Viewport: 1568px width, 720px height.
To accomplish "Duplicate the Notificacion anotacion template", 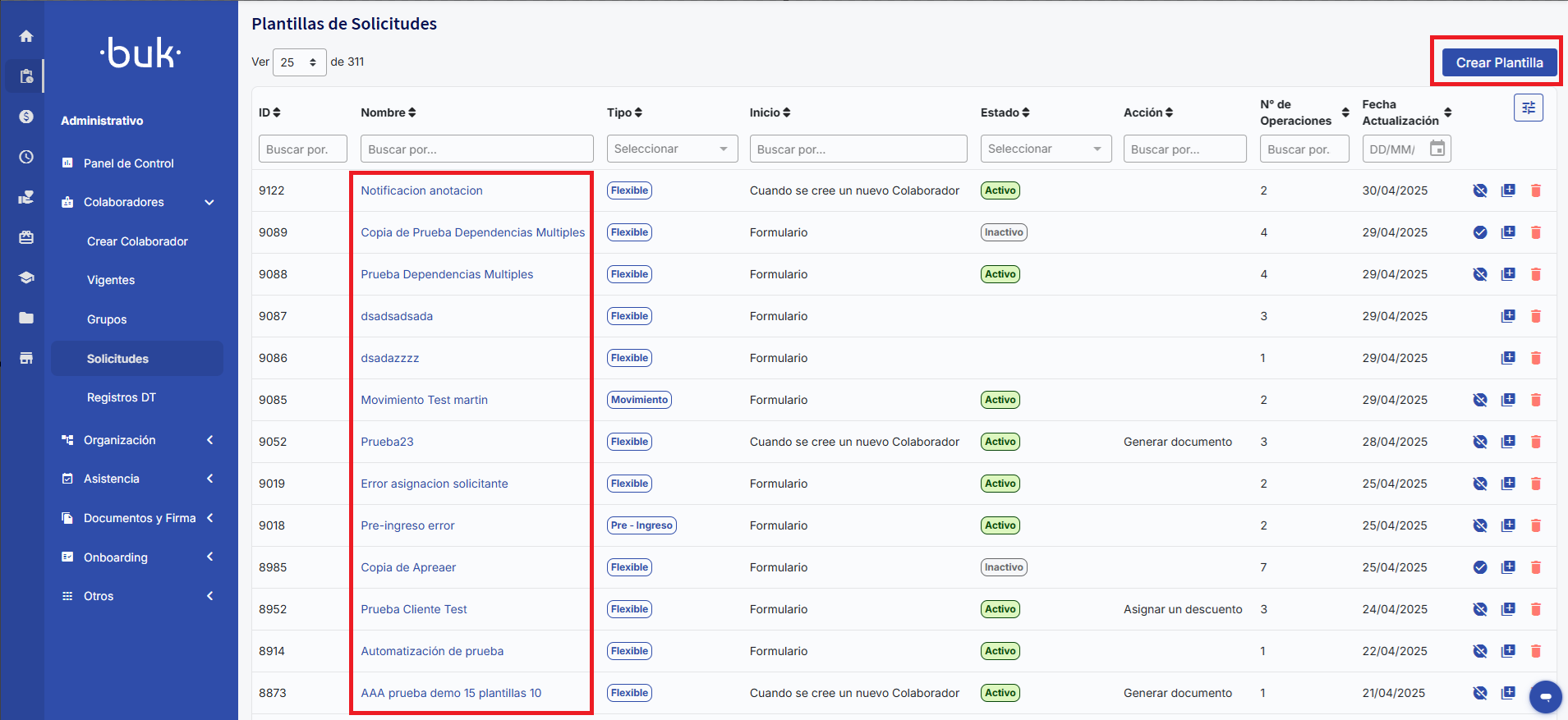I will click(1508, 190).
